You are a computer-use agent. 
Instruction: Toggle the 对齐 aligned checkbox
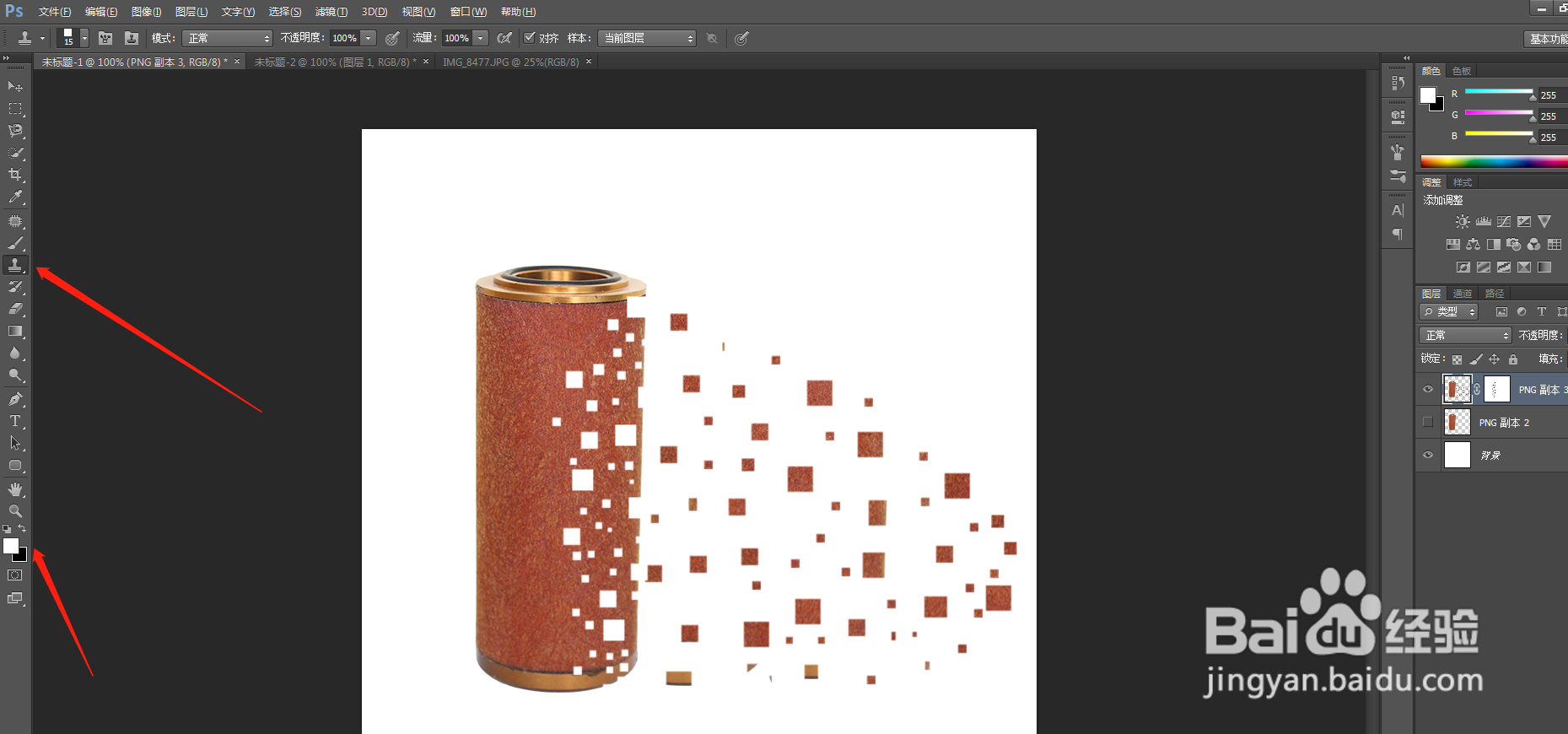tap(529, 38)
